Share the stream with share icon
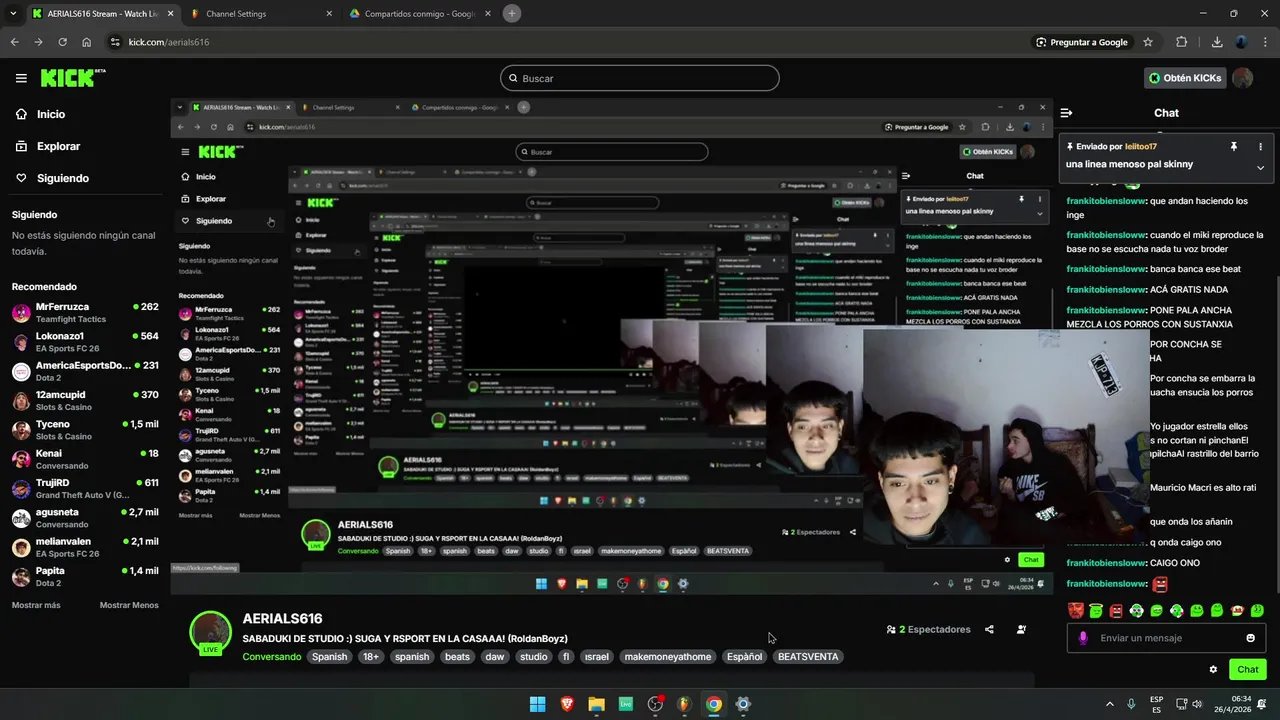The width and height of the screenshot is (1280, 720). 989,630
